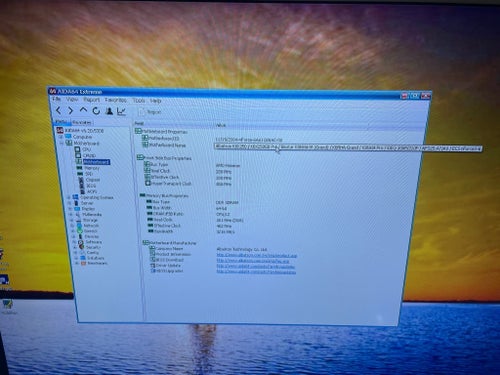Click the Memory Bus Properties header
Screen dimensions: 500x375
click(164, 196)
